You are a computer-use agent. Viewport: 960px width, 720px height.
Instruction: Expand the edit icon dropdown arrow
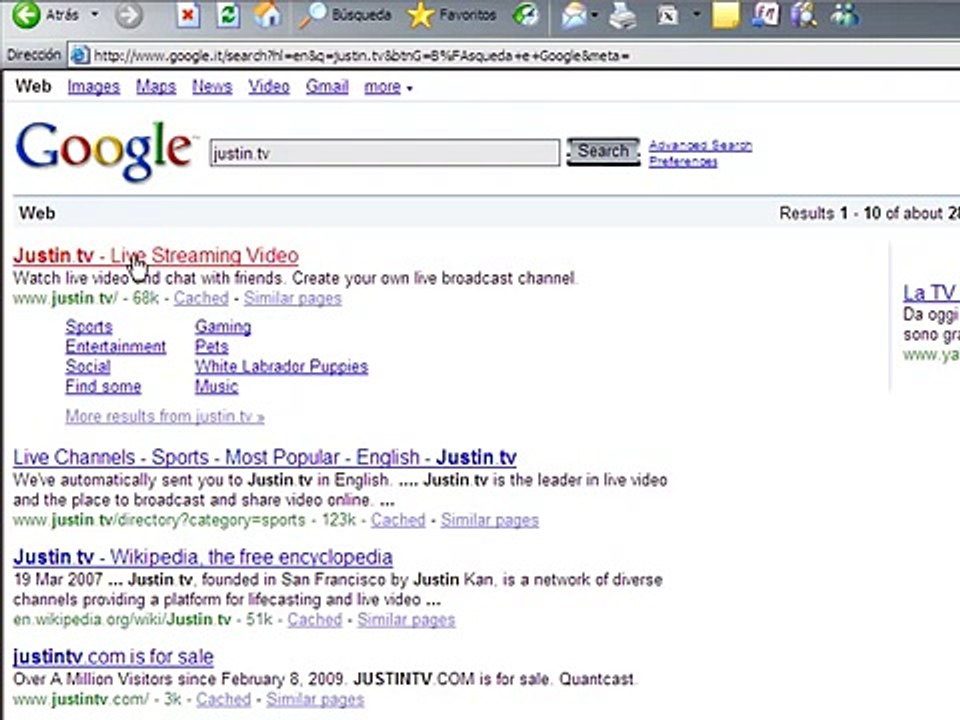point(696,14)
